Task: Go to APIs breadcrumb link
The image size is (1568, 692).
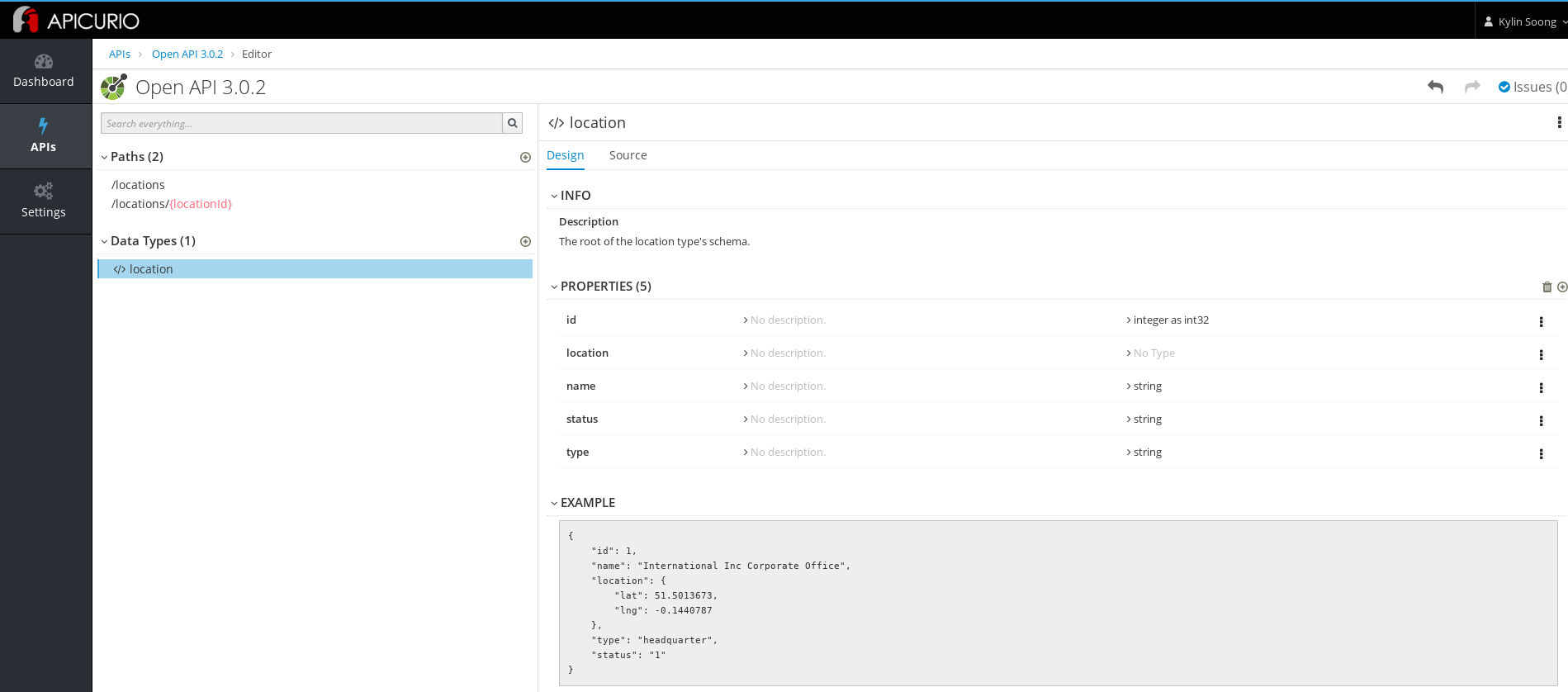Action: pyautogui.click(x=120, y=54)
